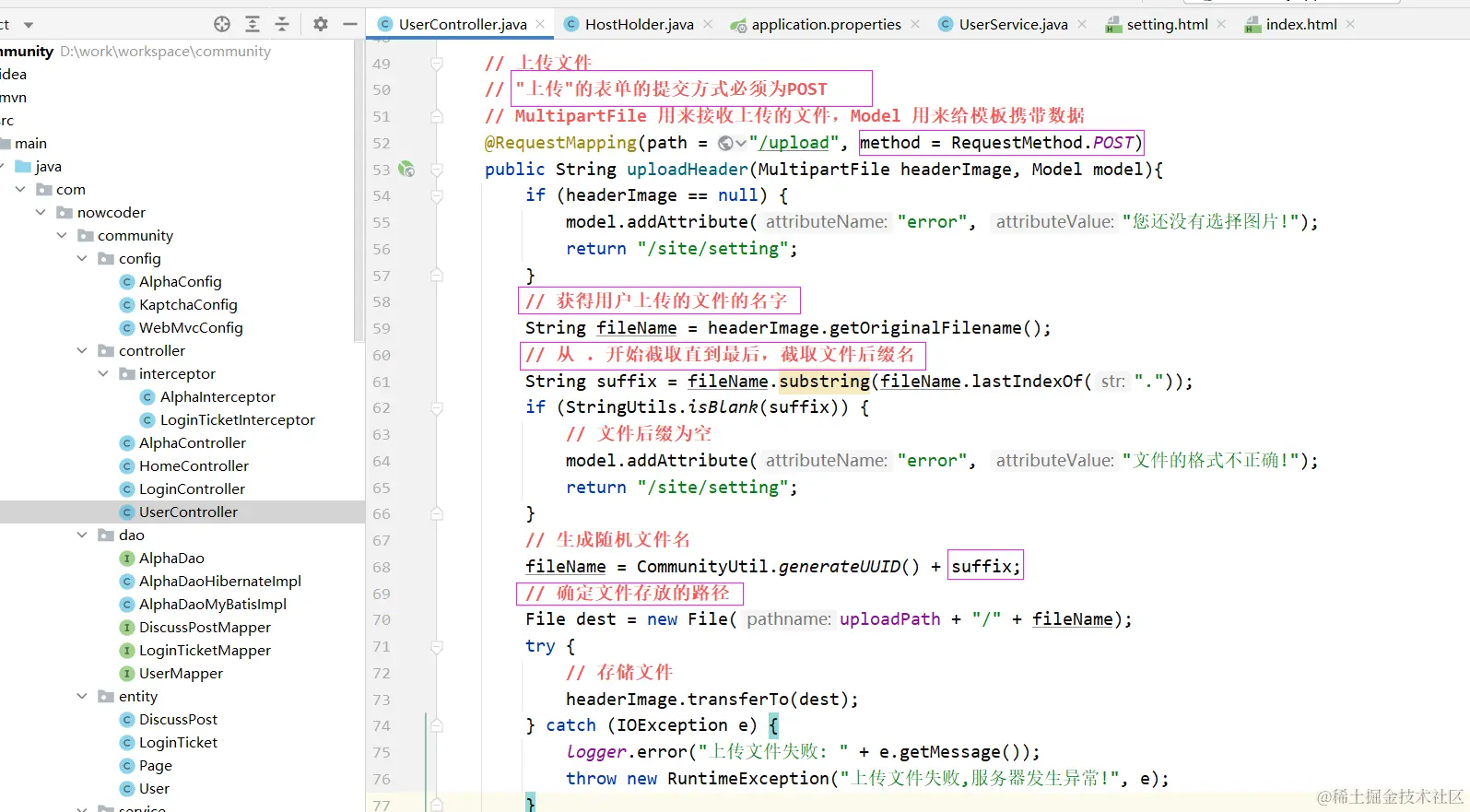Viewport: 1470px width, 812px height.
Task: Collapse the dao folder node
Action: (82, 535)
